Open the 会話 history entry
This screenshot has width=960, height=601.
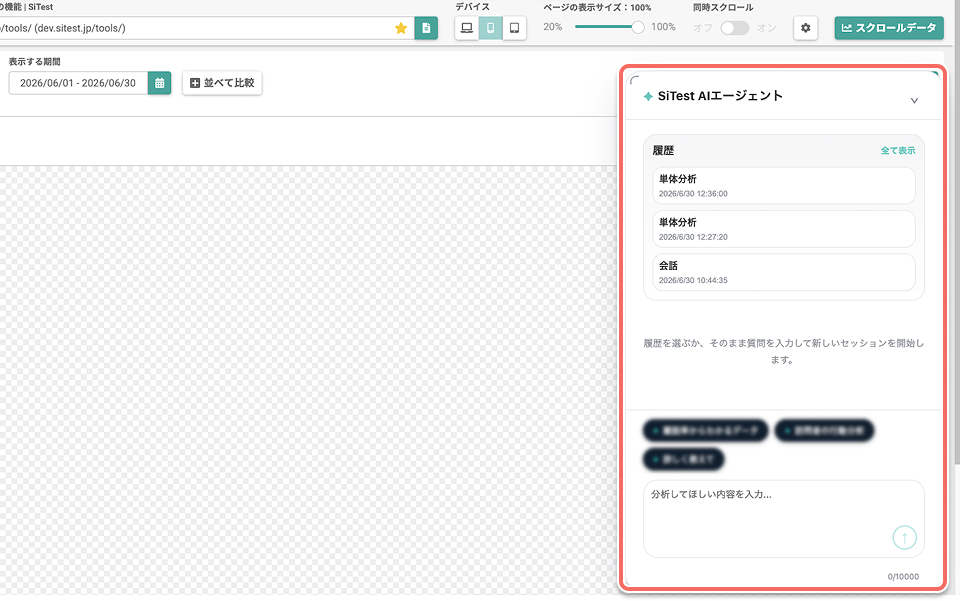(784, 272)
